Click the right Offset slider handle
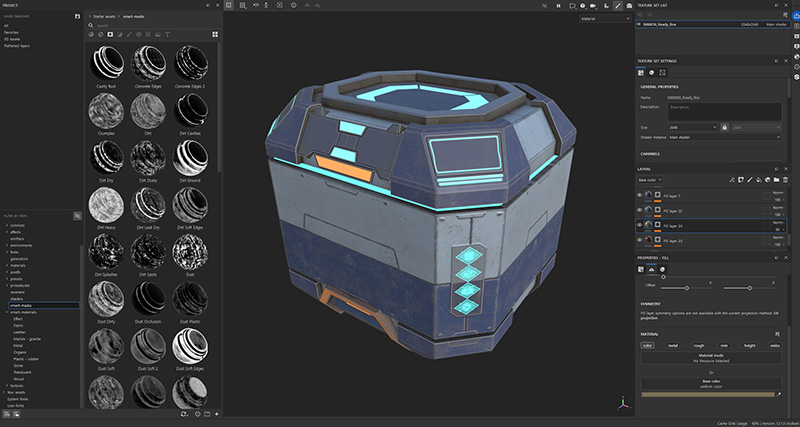 point(749,288)
